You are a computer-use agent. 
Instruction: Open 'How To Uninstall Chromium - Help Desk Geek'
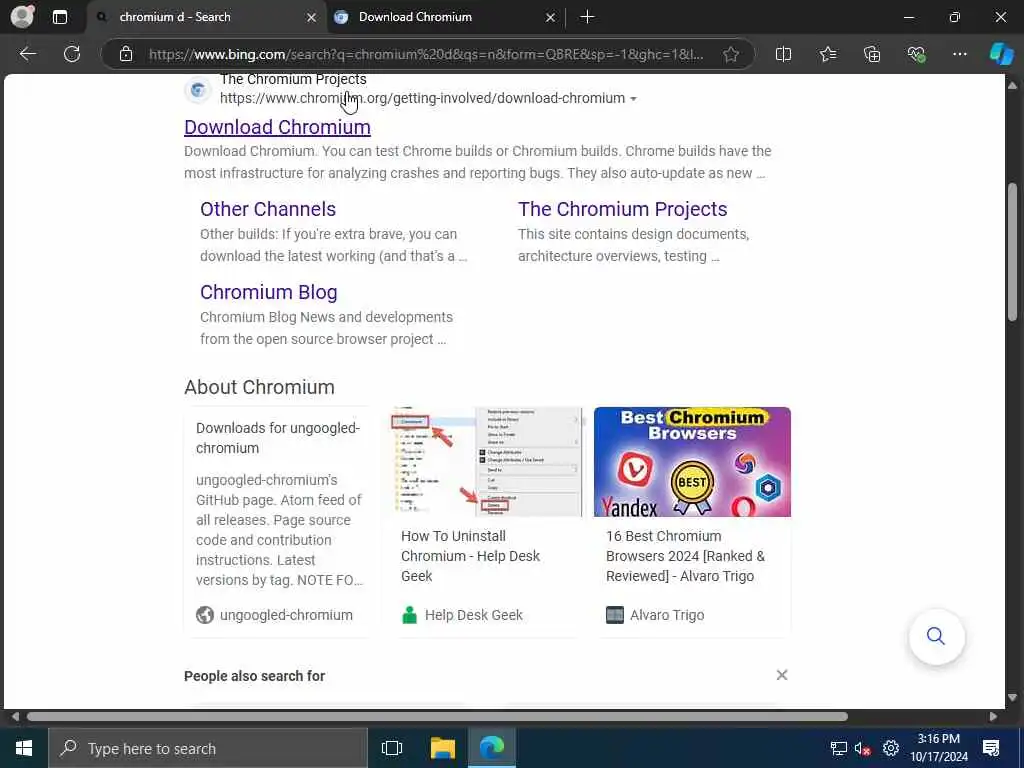470,556
